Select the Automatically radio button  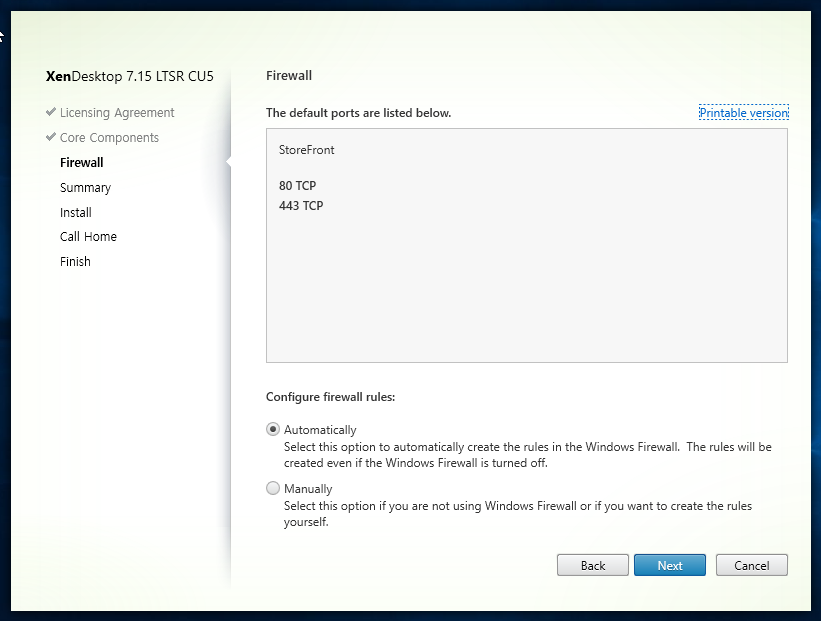pyautogui.click(x=273, y=429)
